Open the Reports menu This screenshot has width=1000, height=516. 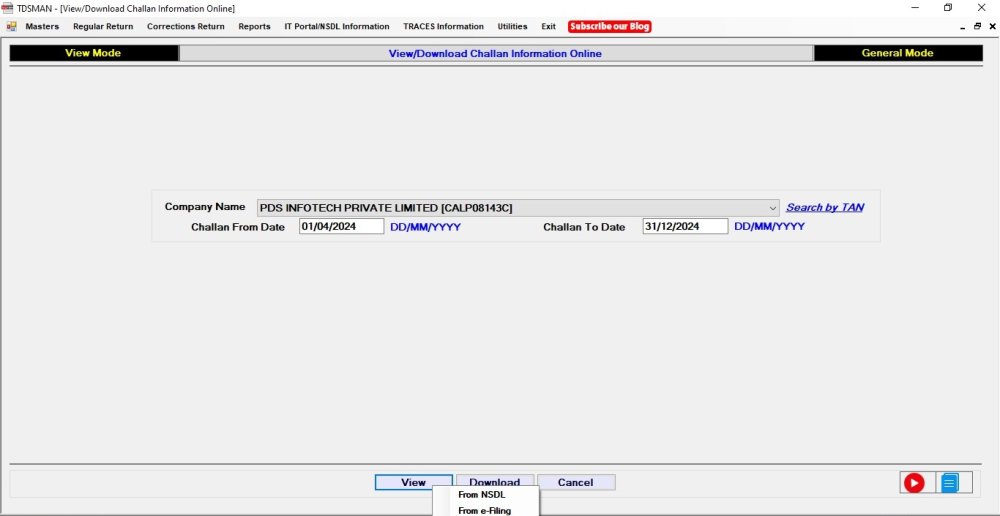(x=254, y=26)
